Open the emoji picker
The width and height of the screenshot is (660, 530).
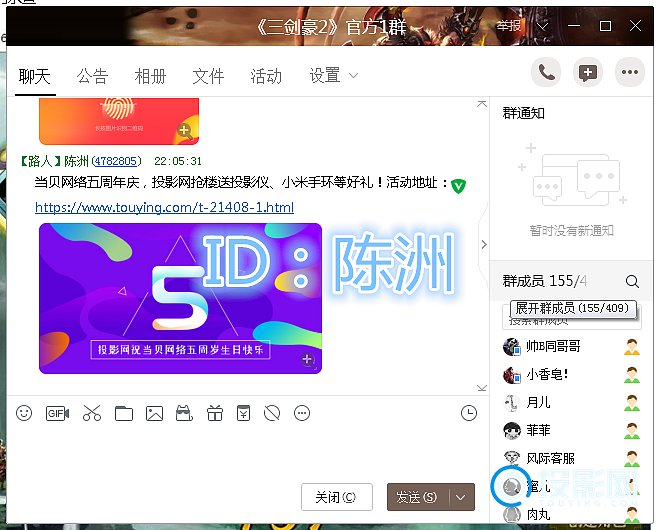click(x=24, y=413)
